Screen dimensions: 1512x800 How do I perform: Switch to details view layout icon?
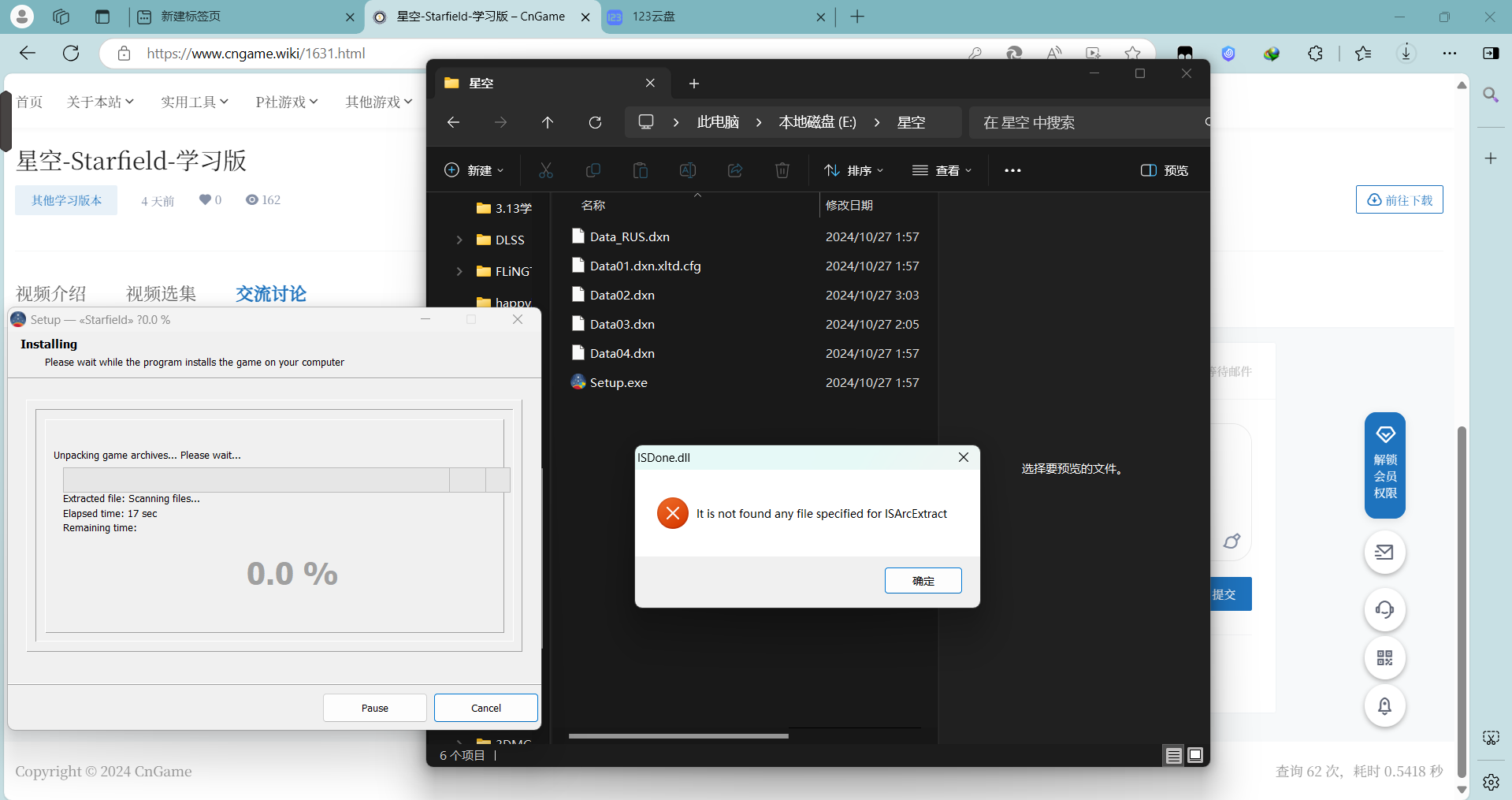(x=1173, y=756)
